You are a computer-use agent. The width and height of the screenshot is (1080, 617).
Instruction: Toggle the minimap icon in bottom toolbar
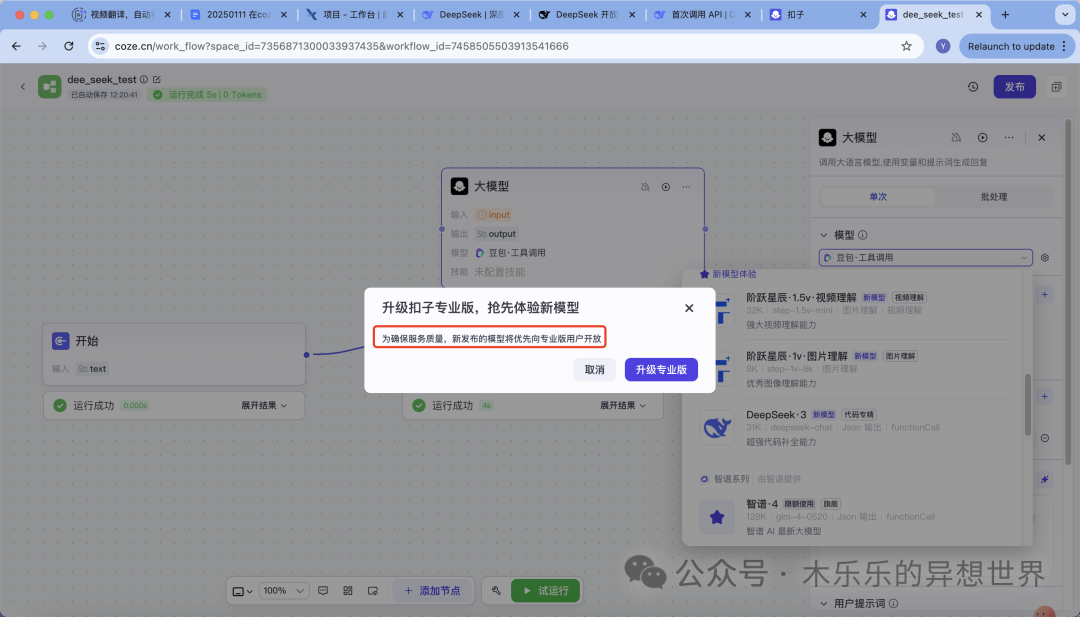(373, 591)
